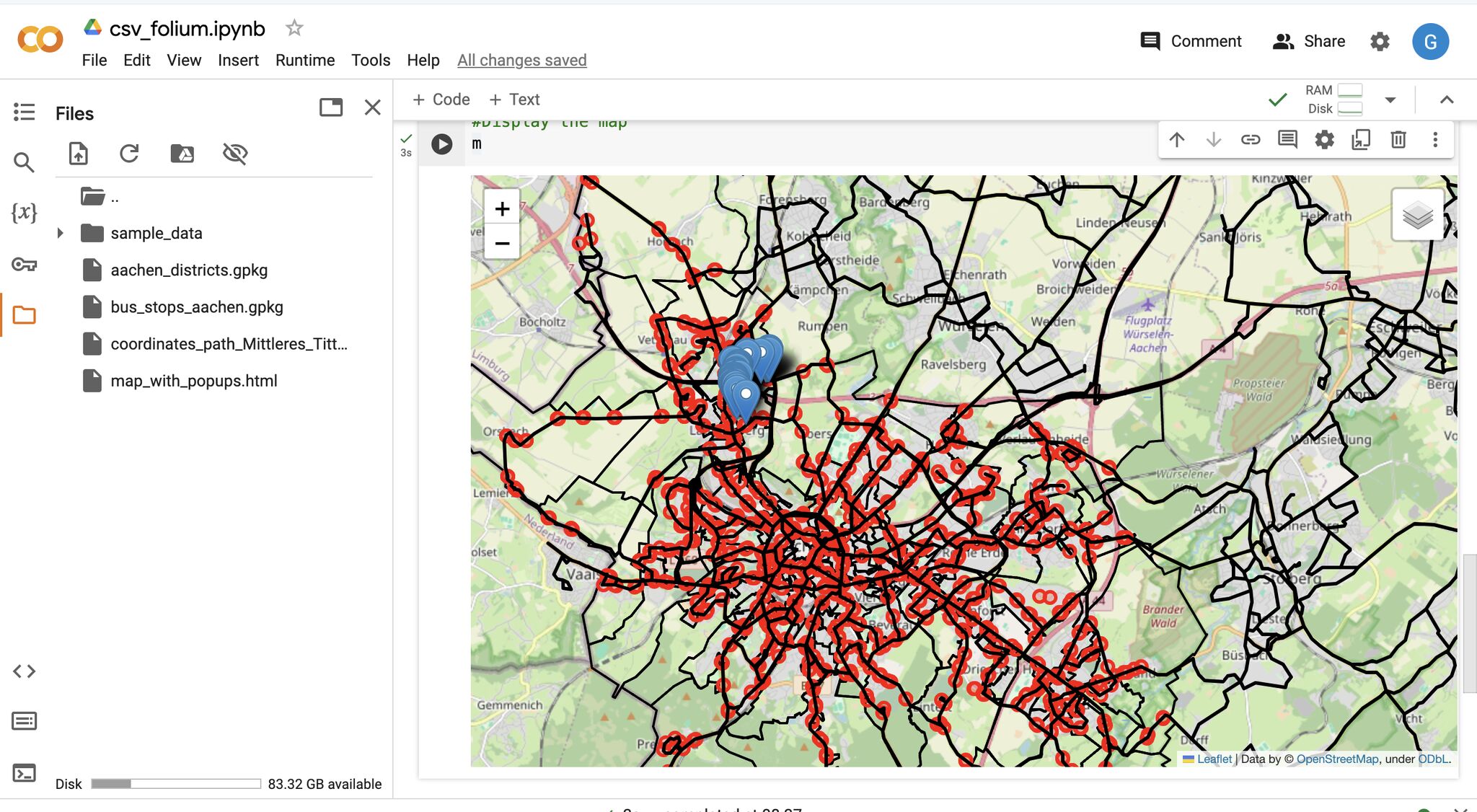Viewport: 1477px width, 812px height.
Task: Go up to the parent folder
Action: point(100,196)
